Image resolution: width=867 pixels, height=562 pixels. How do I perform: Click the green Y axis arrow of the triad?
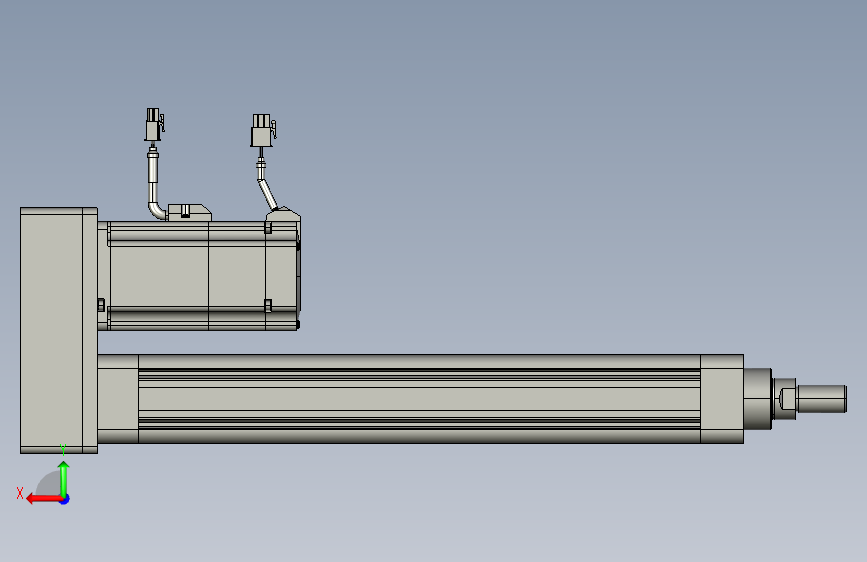tap(64, 479)
